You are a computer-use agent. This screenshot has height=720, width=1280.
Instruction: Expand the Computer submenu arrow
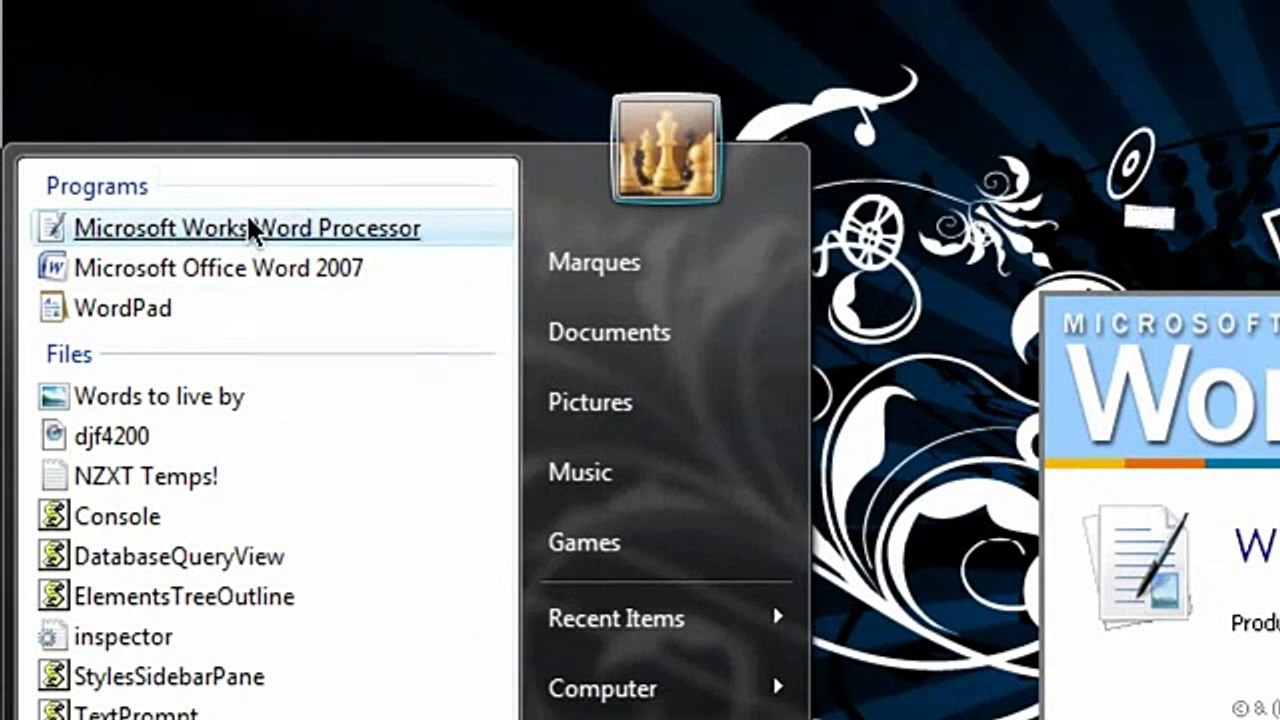(778, 687)
